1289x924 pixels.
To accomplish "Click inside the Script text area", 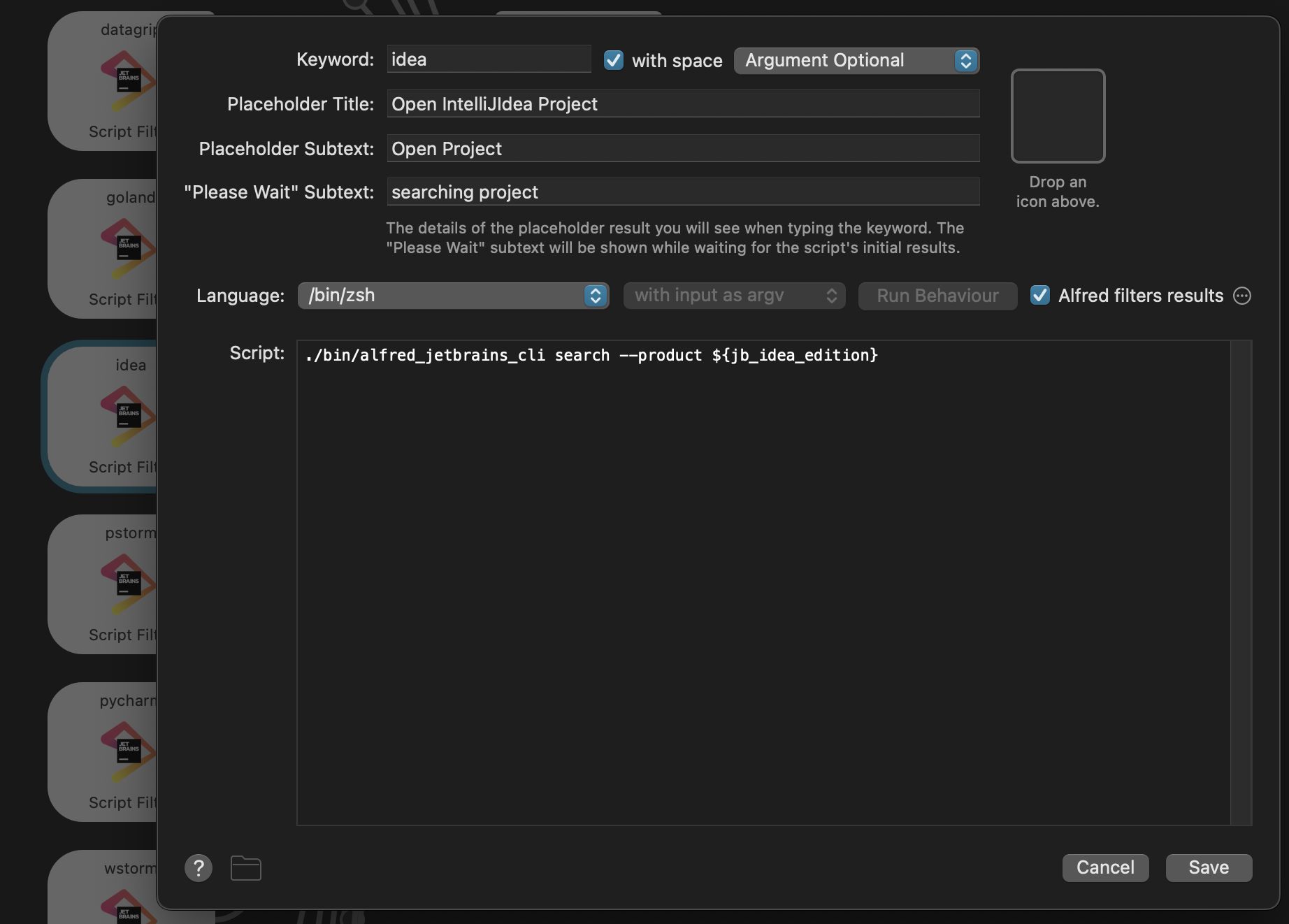I will click(x=763, y=583).
